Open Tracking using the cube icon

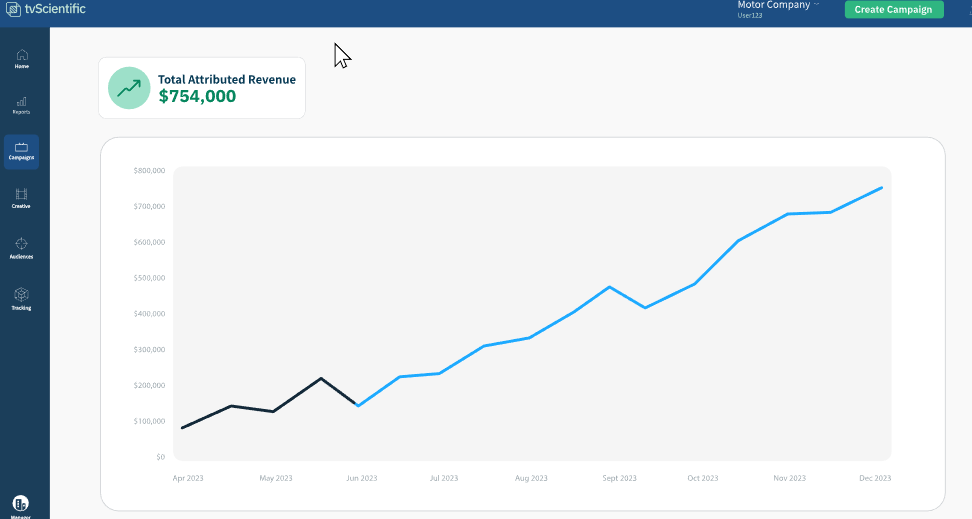pyautogui.click(x=22, y=295)
